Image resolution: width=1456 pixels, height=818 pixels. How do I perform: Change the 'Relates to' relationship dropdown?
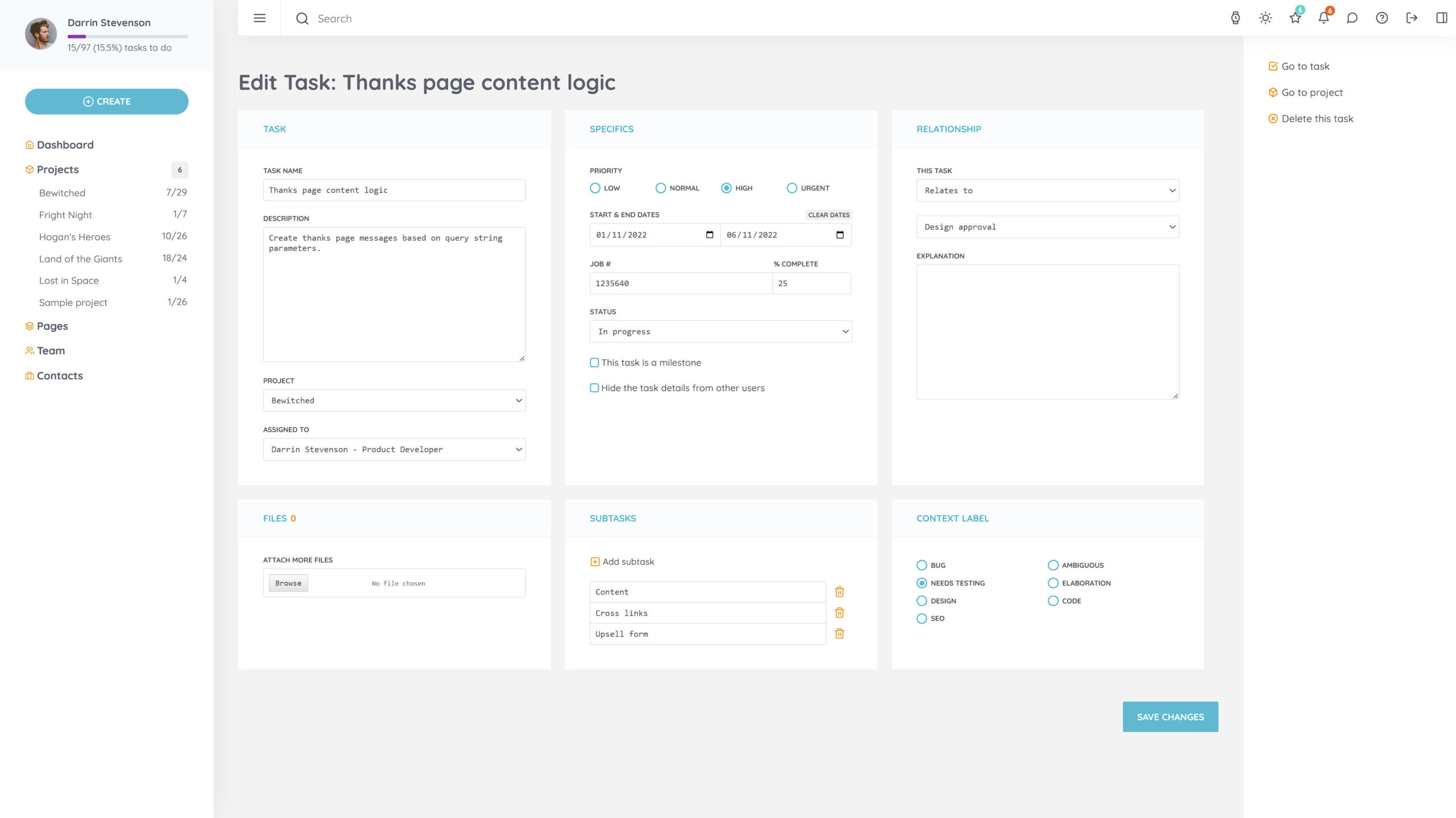click(1047, 190)
